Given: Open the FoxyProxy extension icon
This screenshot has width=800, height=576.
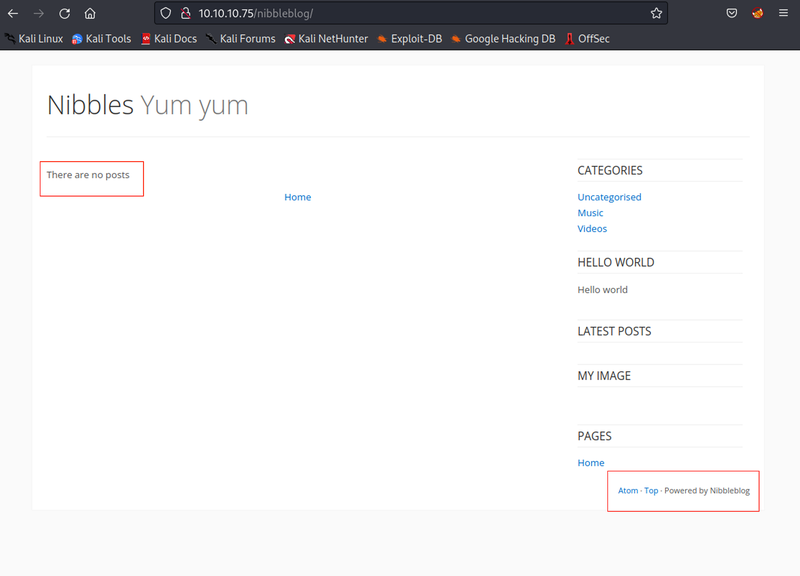Looking at the screenshot, I should point(758,14).
